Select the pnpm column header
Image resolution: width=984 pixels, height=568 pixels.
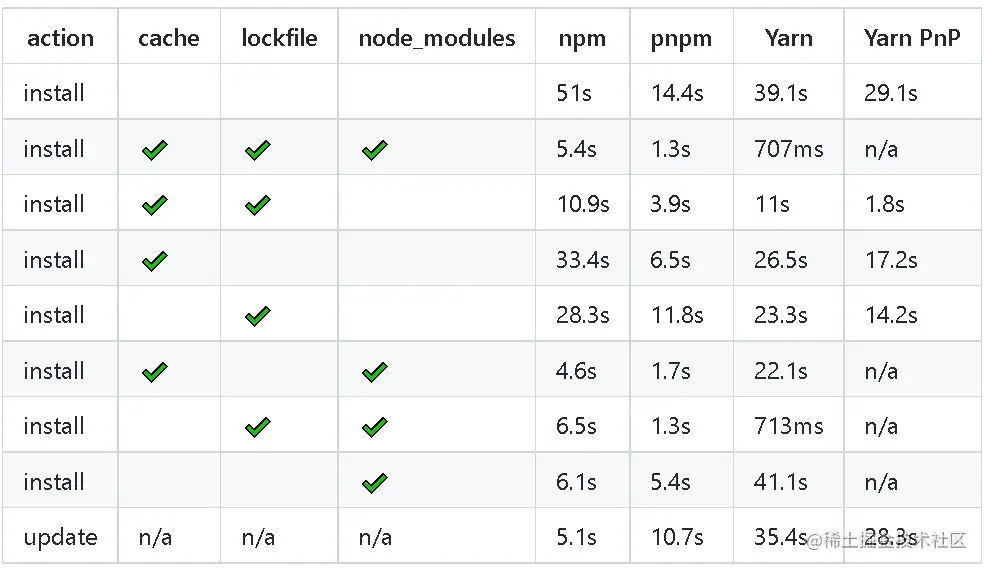coord(681,38)
